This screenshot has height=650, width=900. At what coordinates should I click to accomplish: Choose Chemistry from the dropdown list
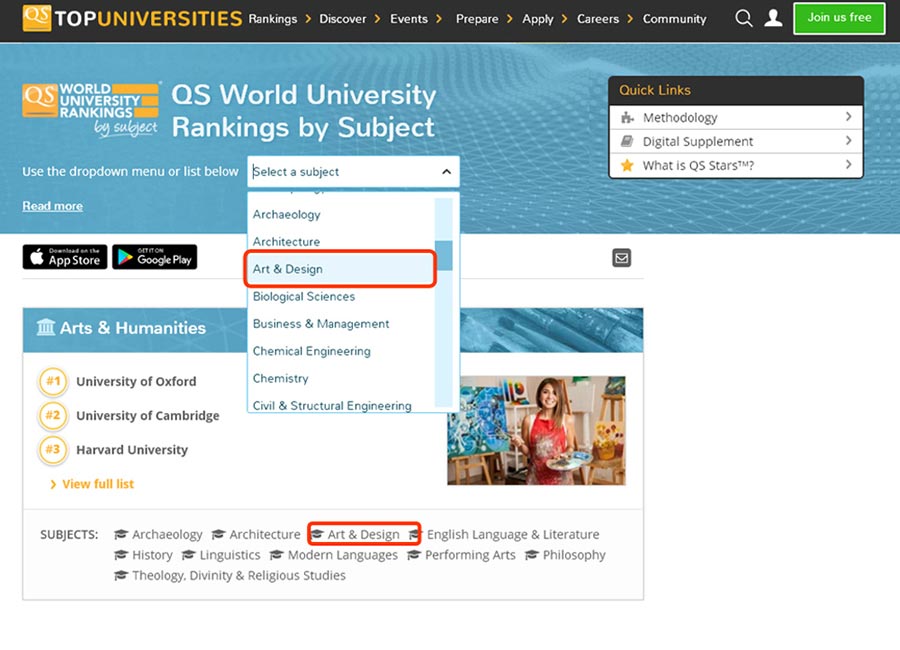pyautogui.click(x=342, y=378)
